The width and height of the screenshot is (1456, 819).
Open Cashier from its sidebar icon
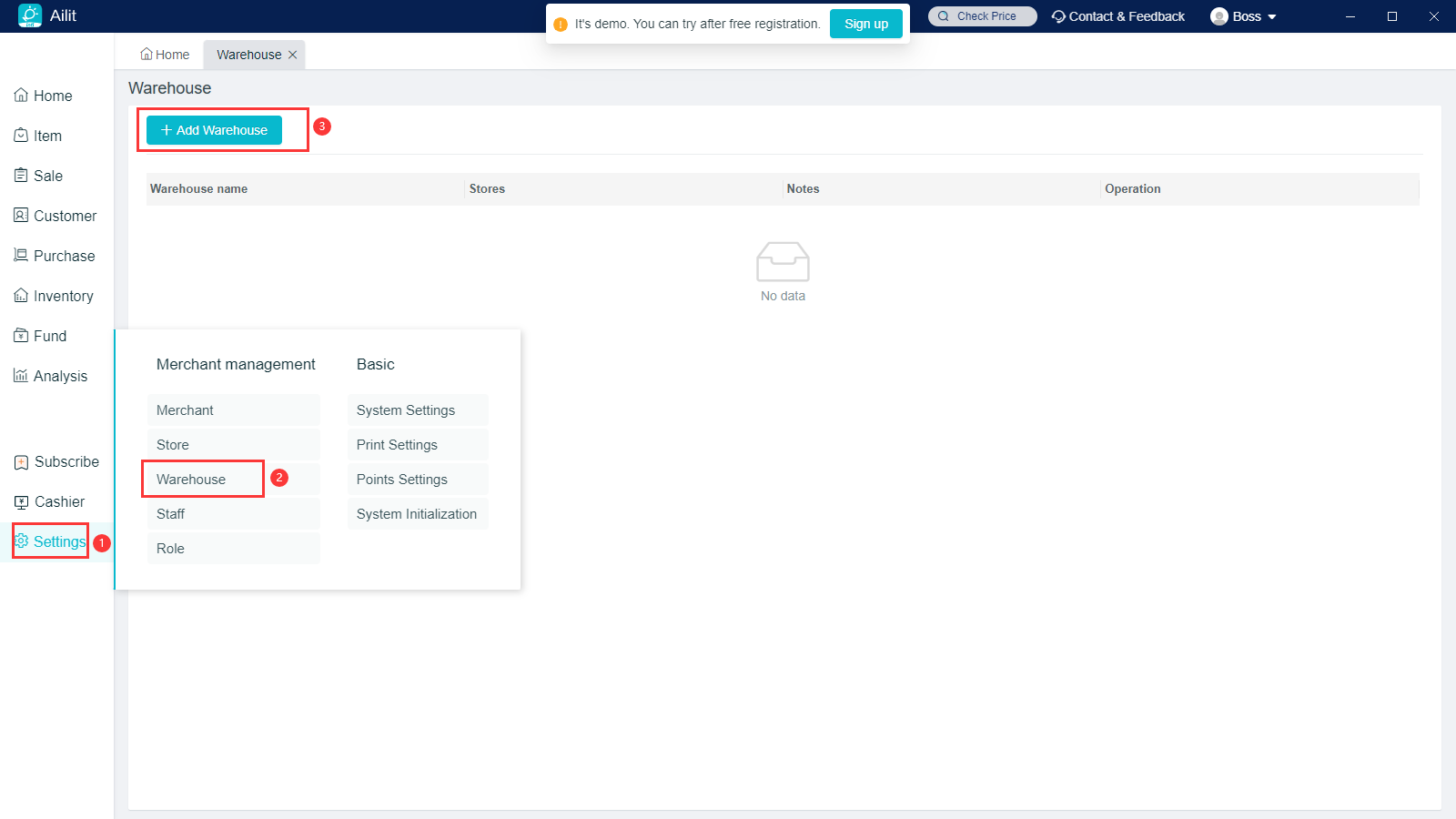coord(22,502)
